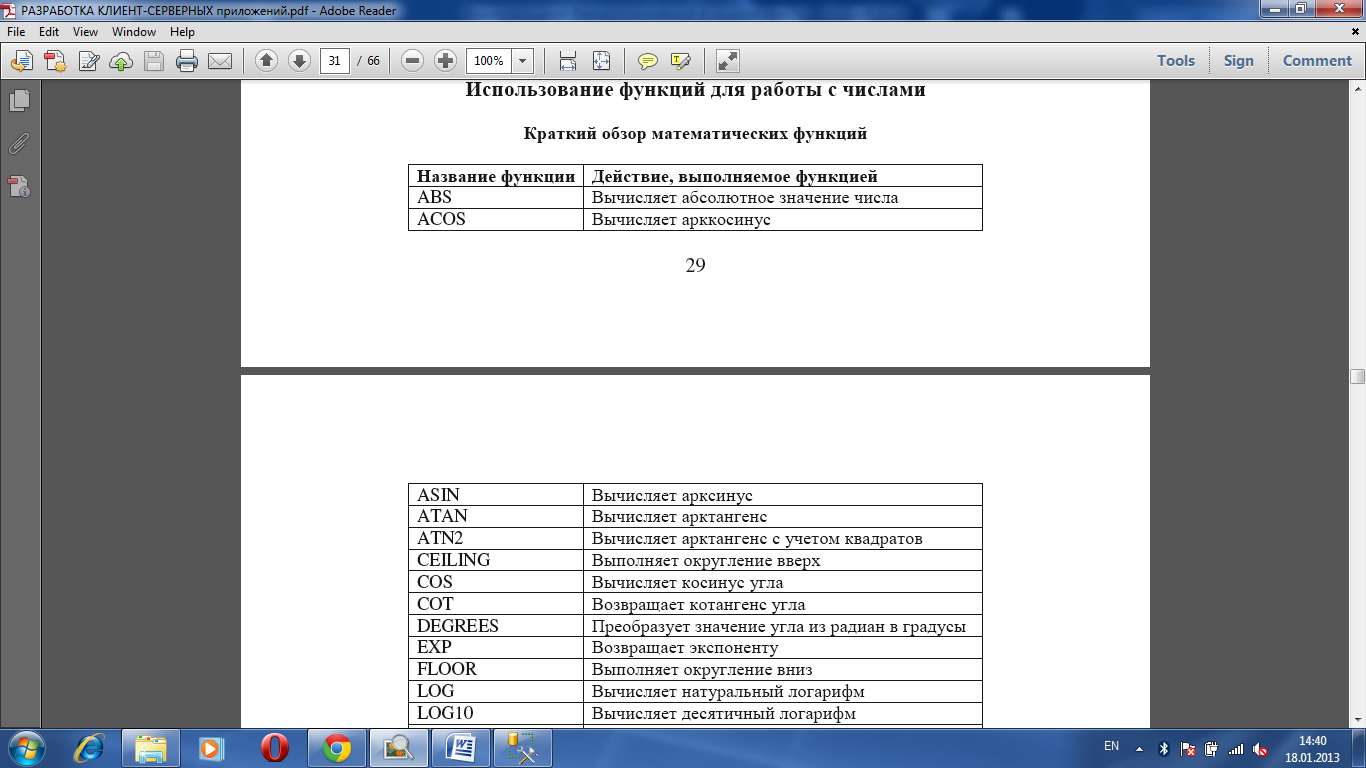
Task: Open Google Chrome from the taskbar
Action: [337, 748]
